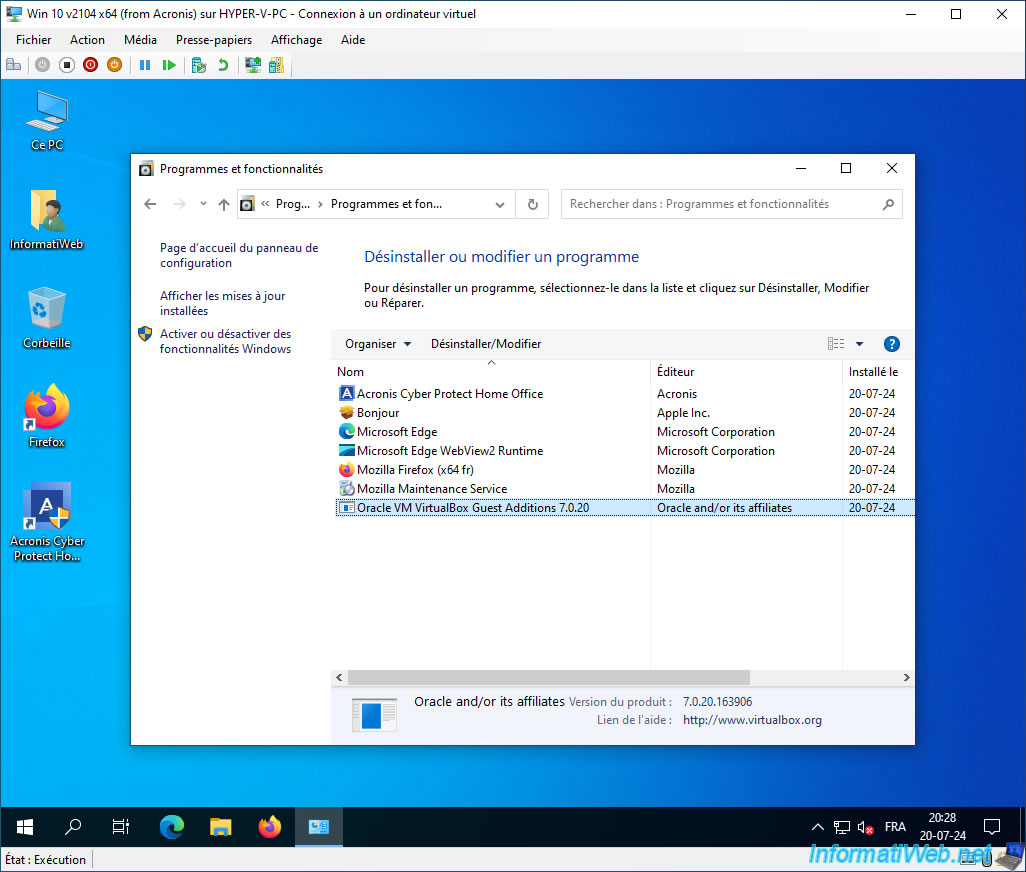Open the Presse-papiers menu
Image resolution: width=1026 pixels, height=872 pixels.
[x=214, y=40]
